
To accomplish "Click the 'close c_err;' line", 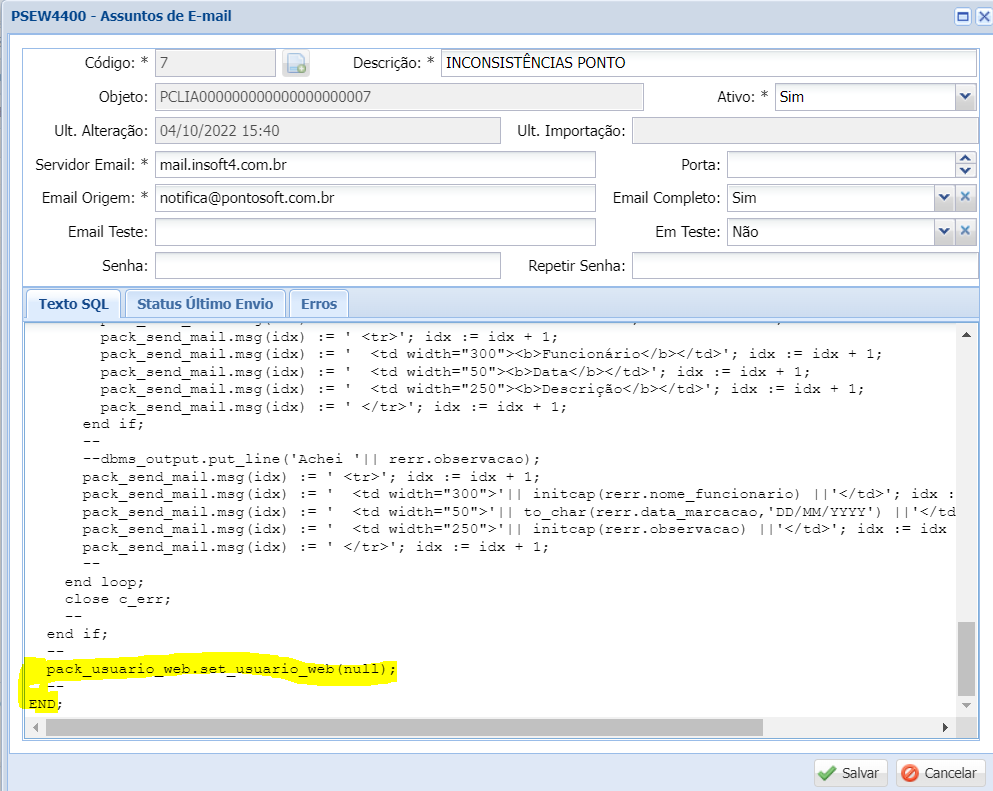I will pos(118,599).
